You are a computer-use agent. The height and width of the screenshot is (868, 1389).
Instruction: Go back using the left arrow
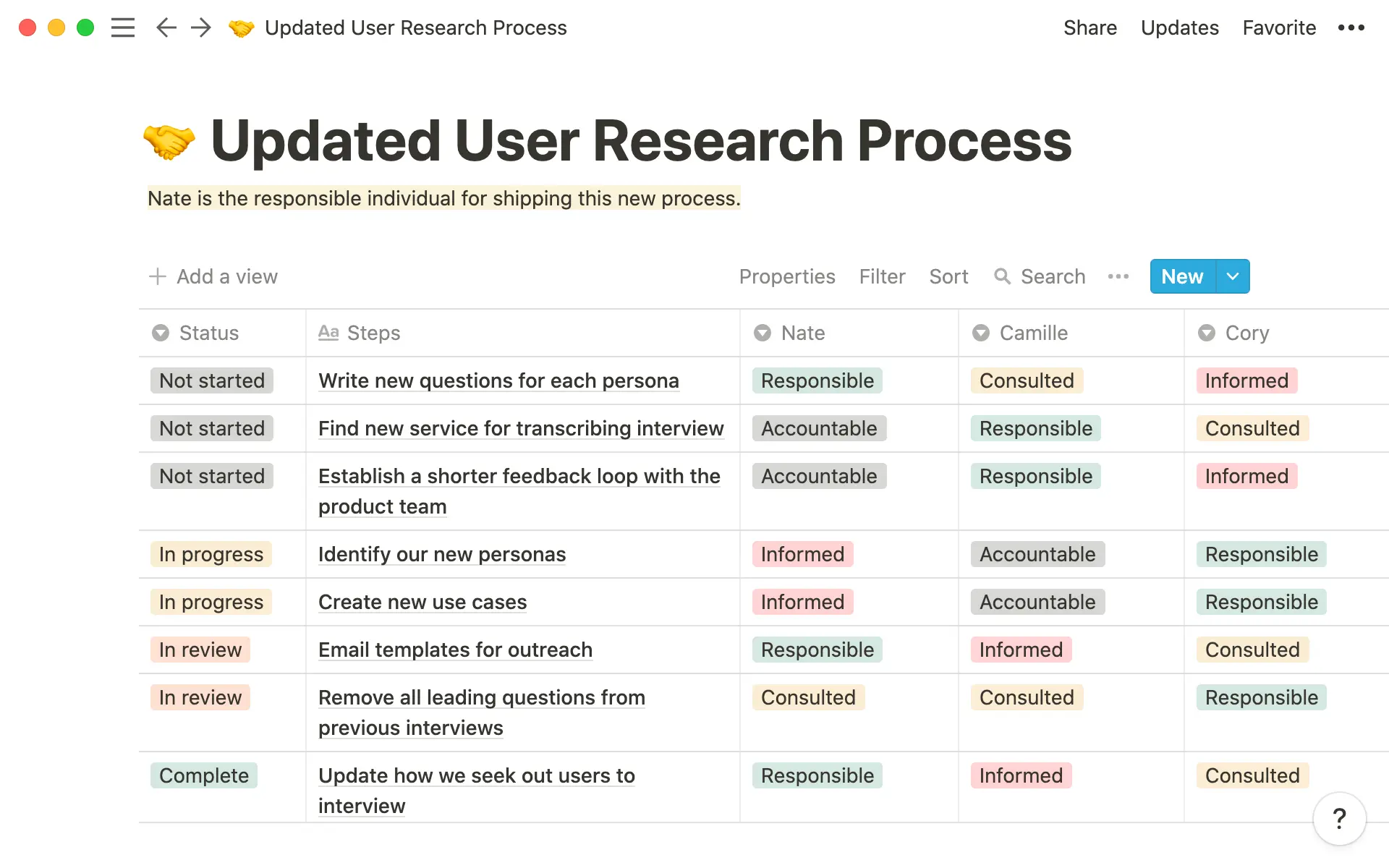pos(166,27)
